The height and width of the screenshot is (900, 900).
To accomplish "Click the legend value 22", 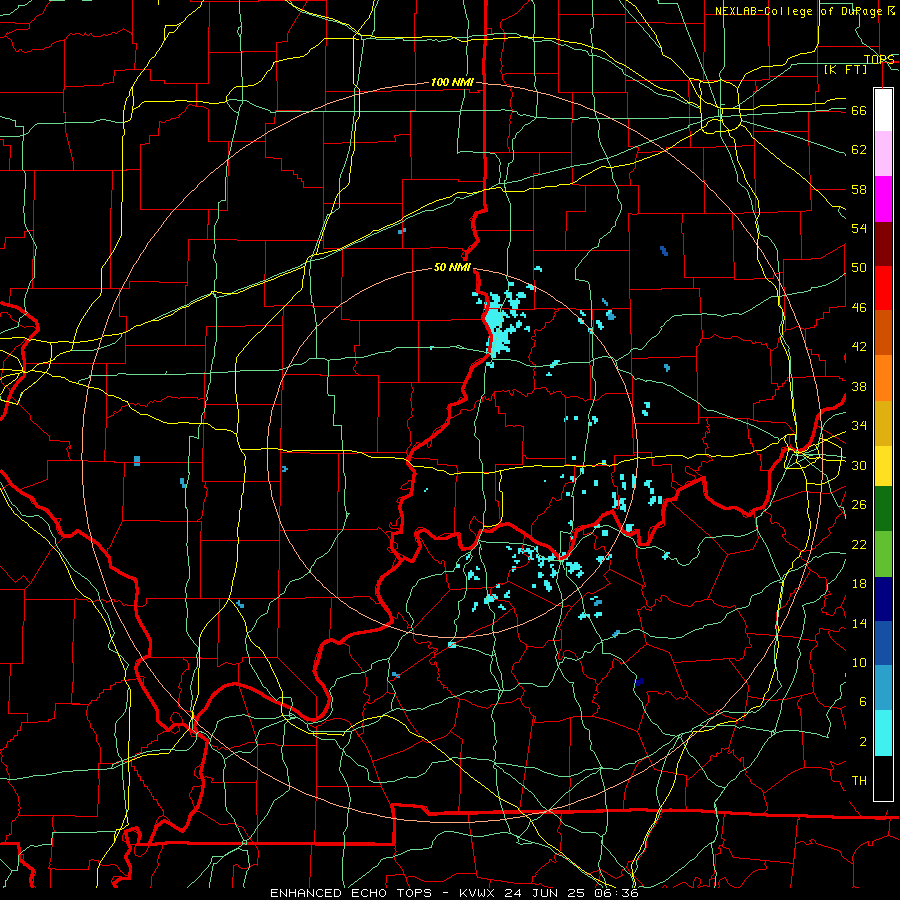I will pyautogui.click(x=859, y=544).
